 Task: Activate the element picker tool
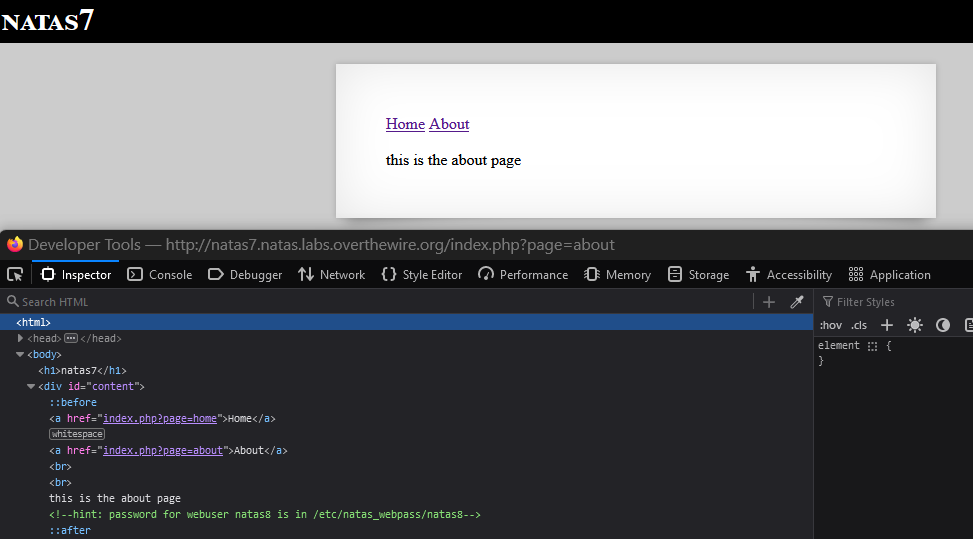point(15,274)
